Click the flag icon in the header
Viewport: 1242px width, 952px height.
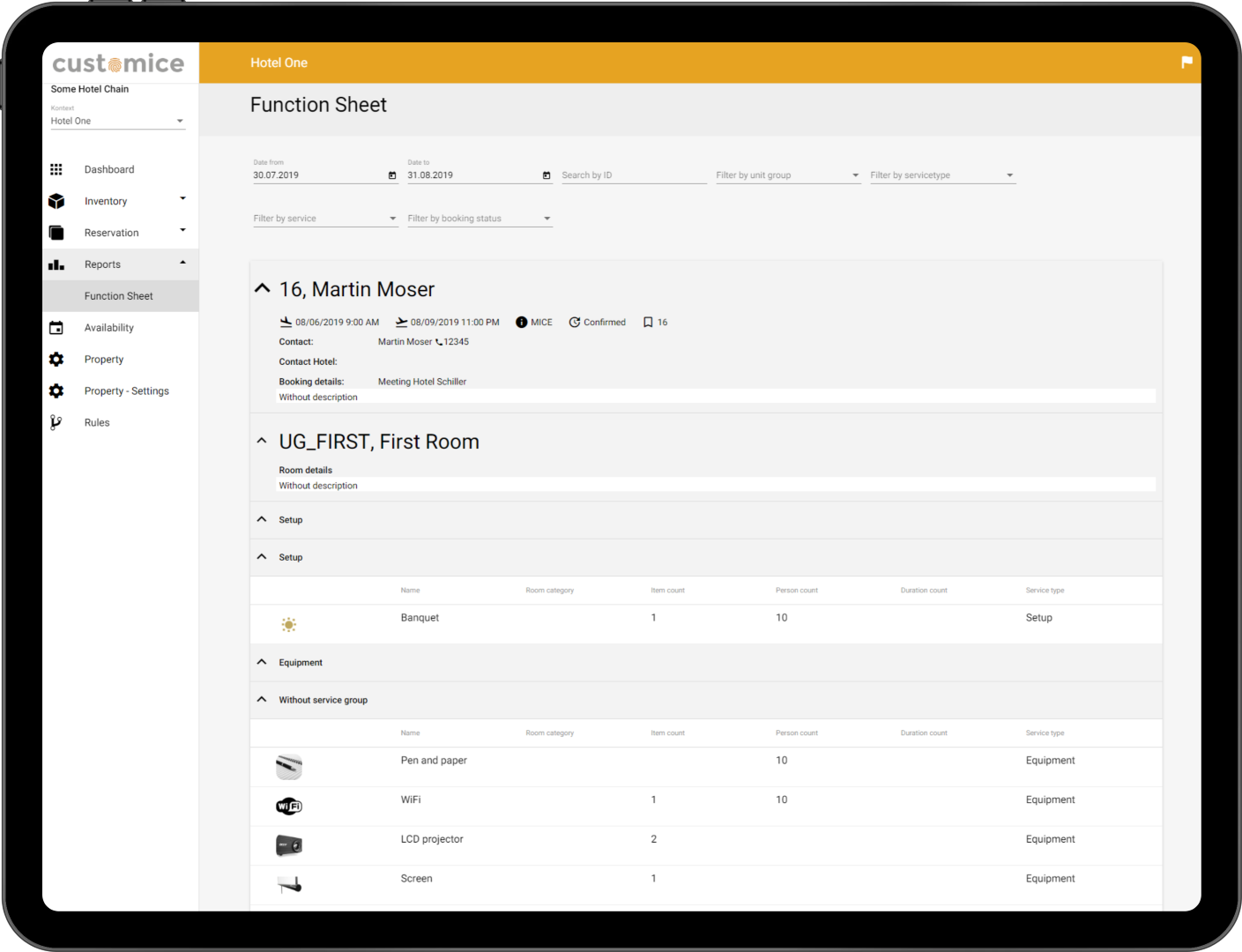pyautogui.click(x=1186, y=62)
